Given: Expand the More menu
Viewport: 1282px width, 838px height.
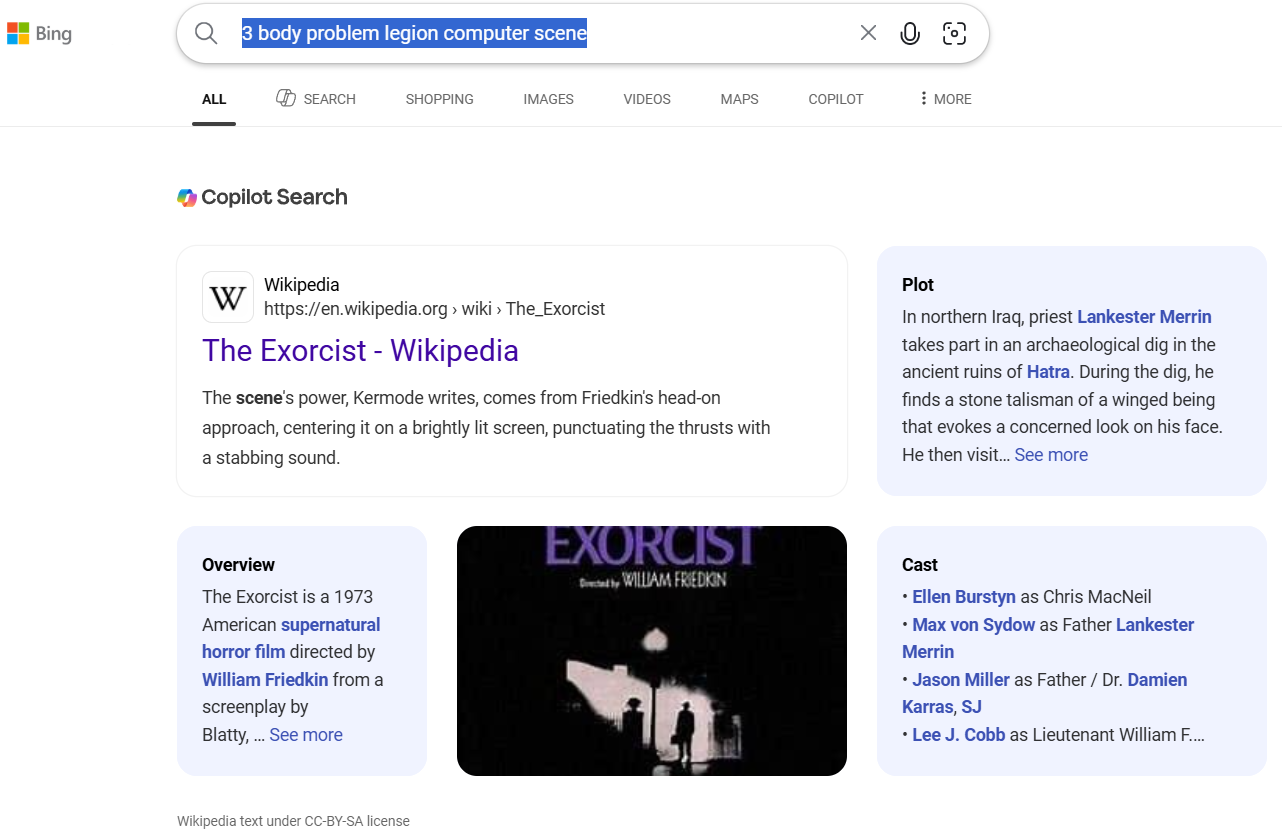Looking at the screenshot, I should click(x=945, y=99).
